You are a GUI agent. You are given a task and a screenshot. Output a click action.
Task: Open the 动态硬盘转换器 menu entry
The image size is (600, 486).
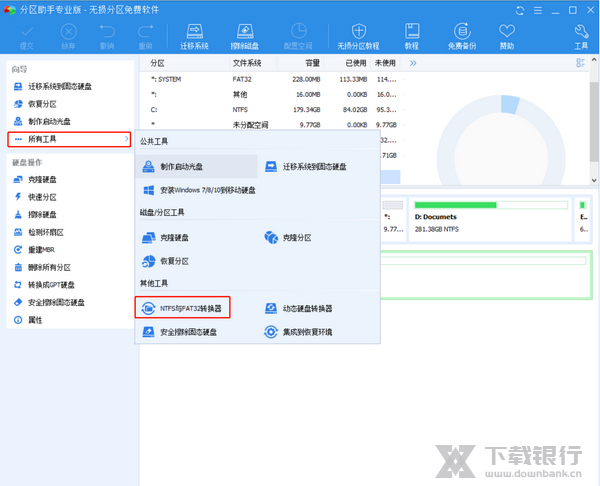[298, 308]
